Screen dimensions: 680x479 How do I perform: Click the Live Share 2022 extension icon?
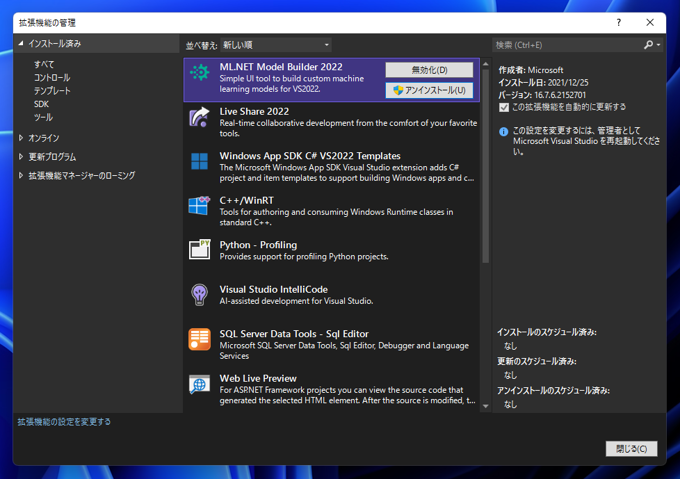click(199, 117)
